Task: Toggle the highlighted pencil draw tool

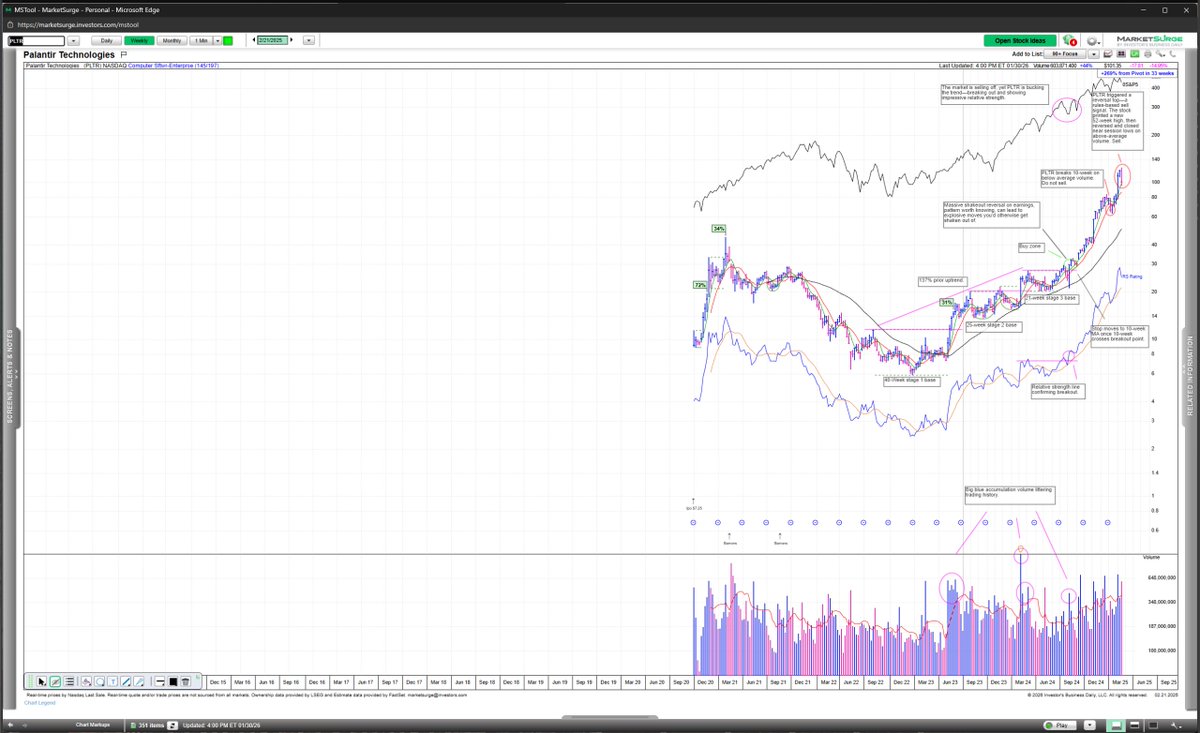Action: 55,681
